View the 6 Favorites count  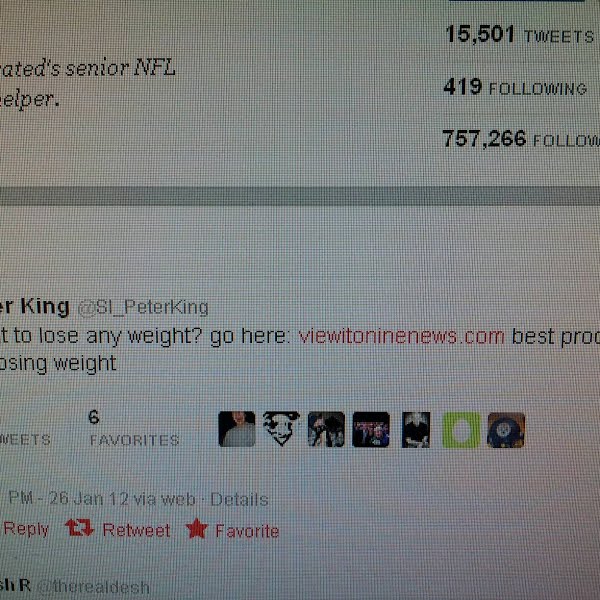pyautogui.click(x=134, y=428)
